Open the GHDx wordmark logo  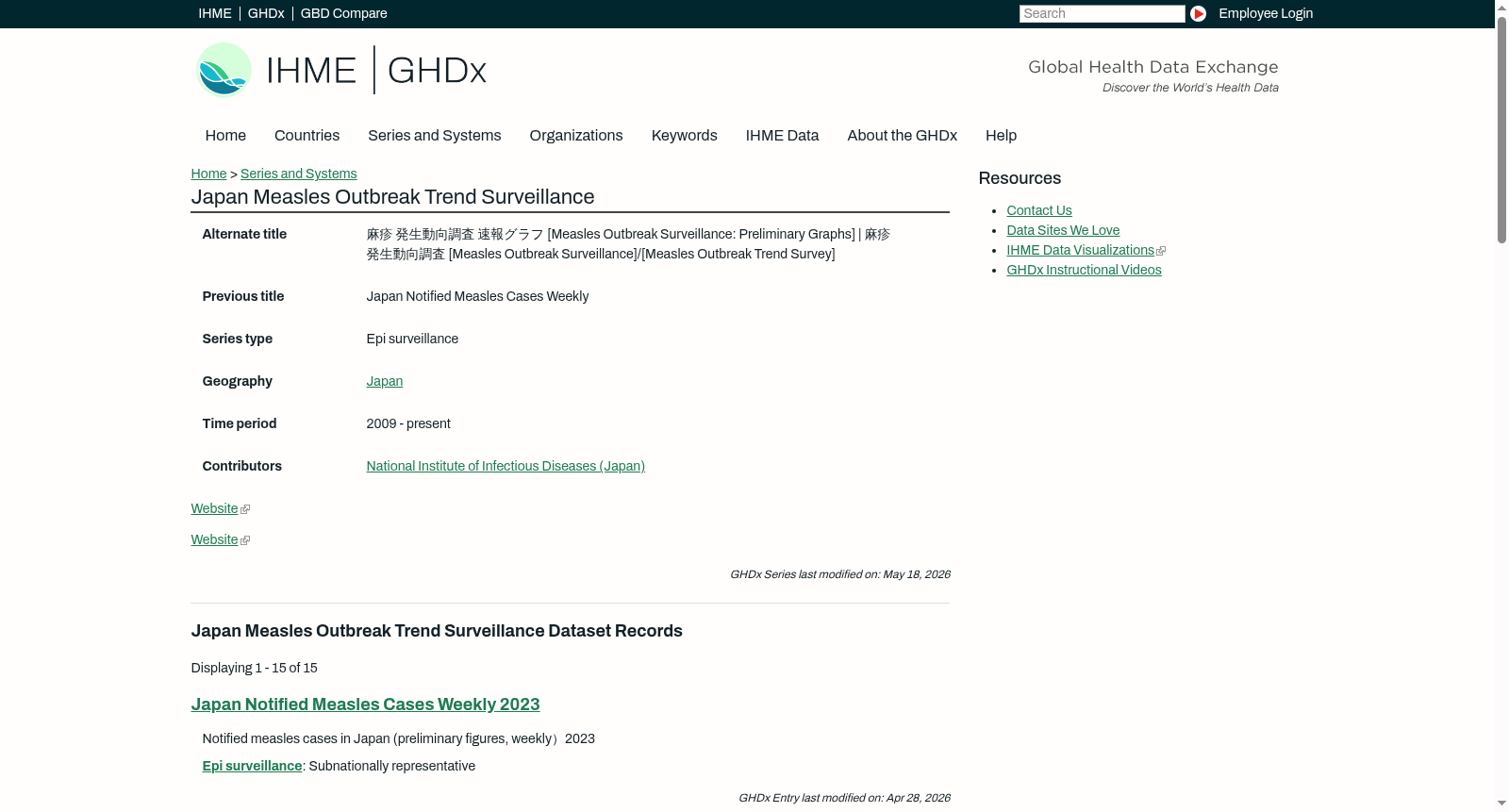click(x=437, y=71)
